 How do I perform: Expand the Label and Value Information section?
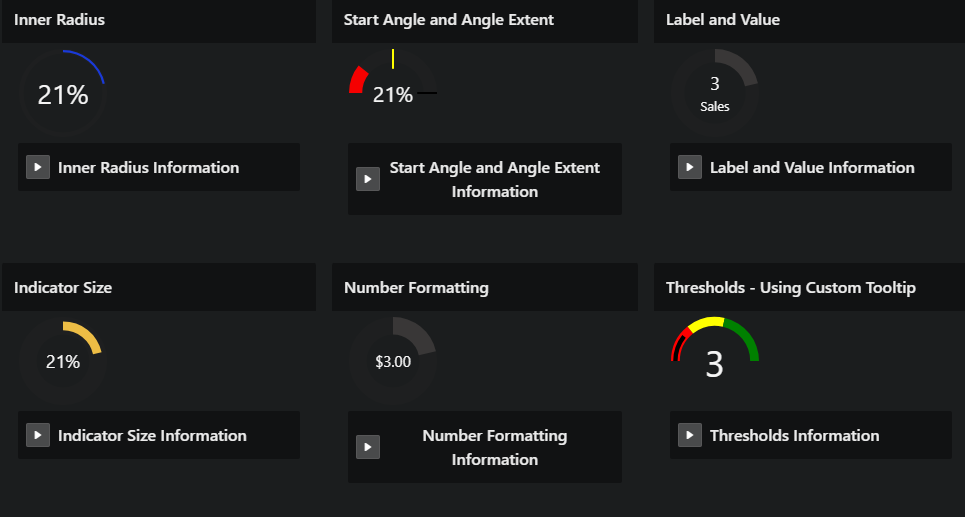(x=689, y=167)
